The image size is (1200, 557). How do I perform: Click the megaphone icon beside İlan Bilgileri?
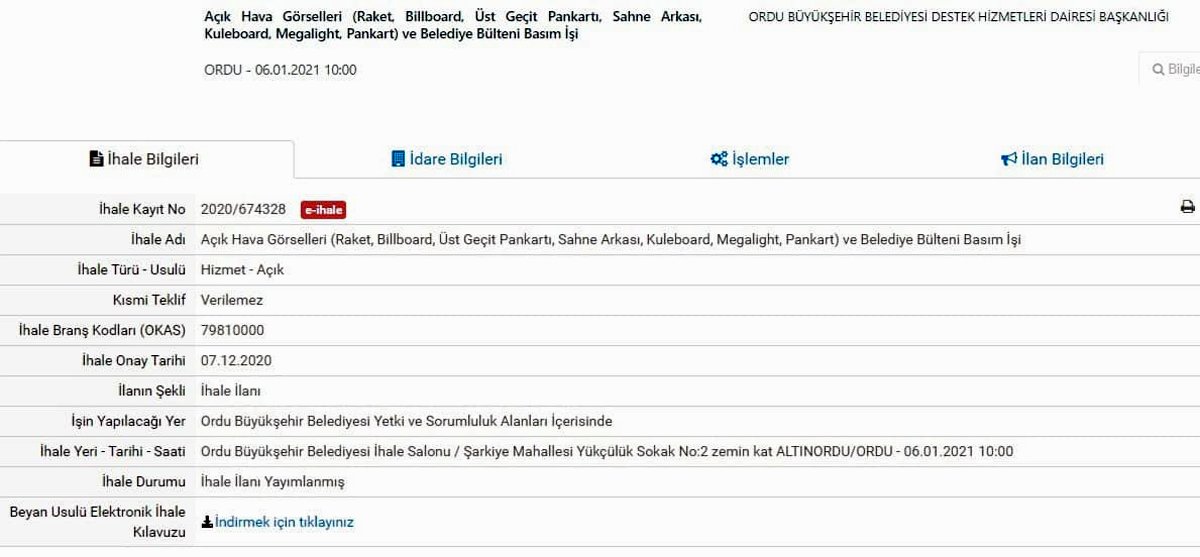1009,159
